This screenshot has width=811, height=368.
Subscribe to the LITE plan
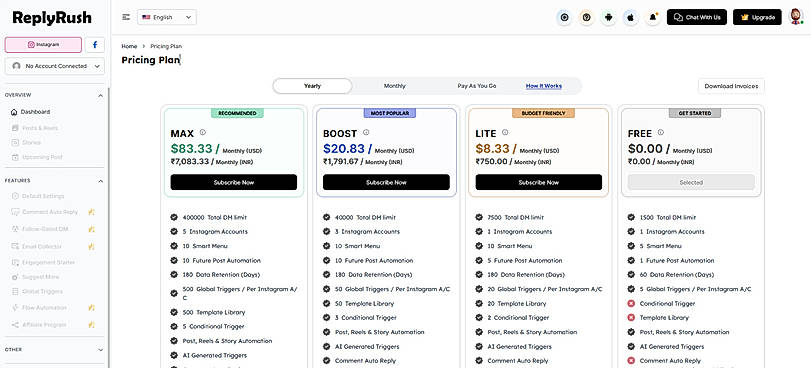point(539,182)
